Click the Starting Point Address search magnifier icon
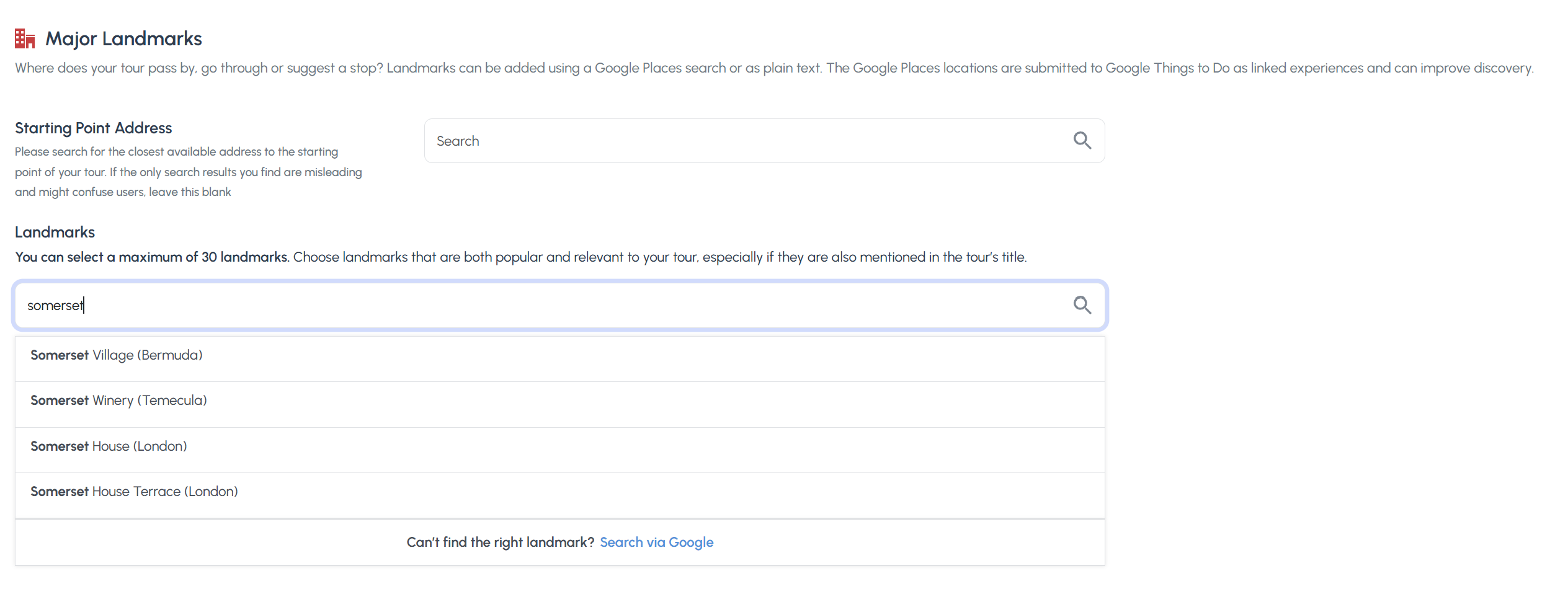 pyautogui.click(x=1082, y=141)
